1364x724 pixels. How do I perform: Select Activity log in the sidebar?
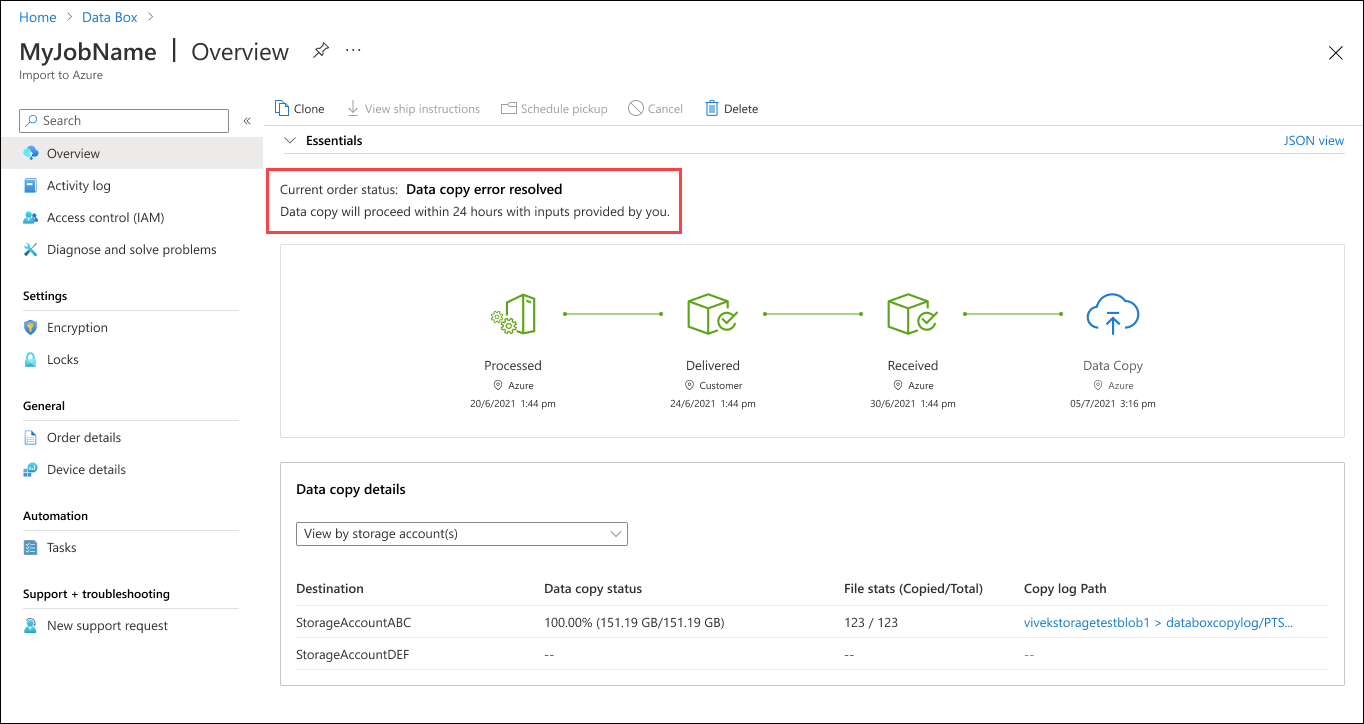coord(77,185)
